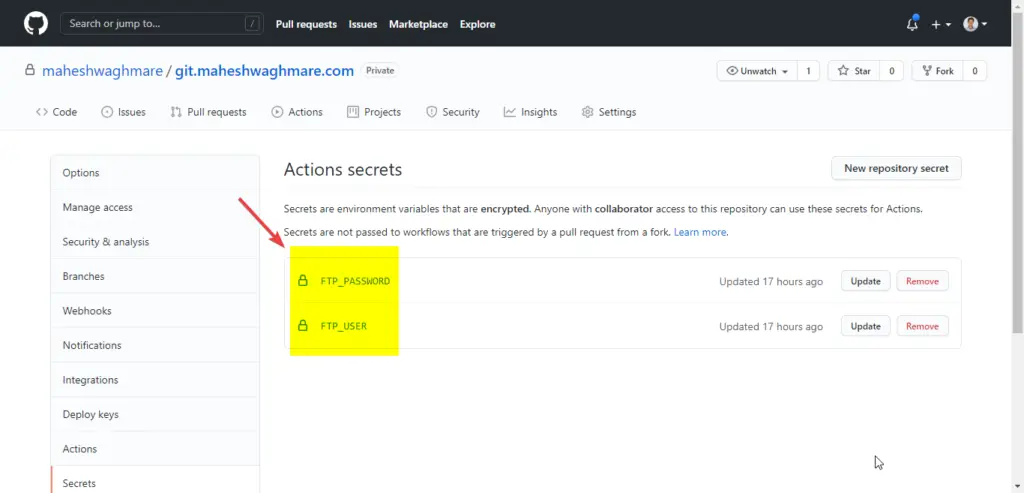
Task: Update the FTP_USER secret
Action: (865, 326)
